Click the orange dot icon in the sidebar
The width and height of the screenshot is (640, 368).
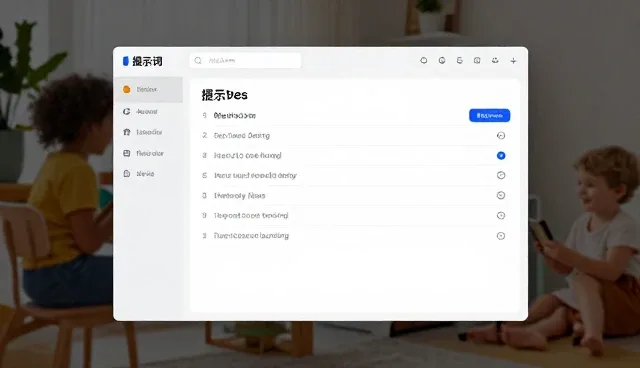pyautogui.click(x=127, y=89)
